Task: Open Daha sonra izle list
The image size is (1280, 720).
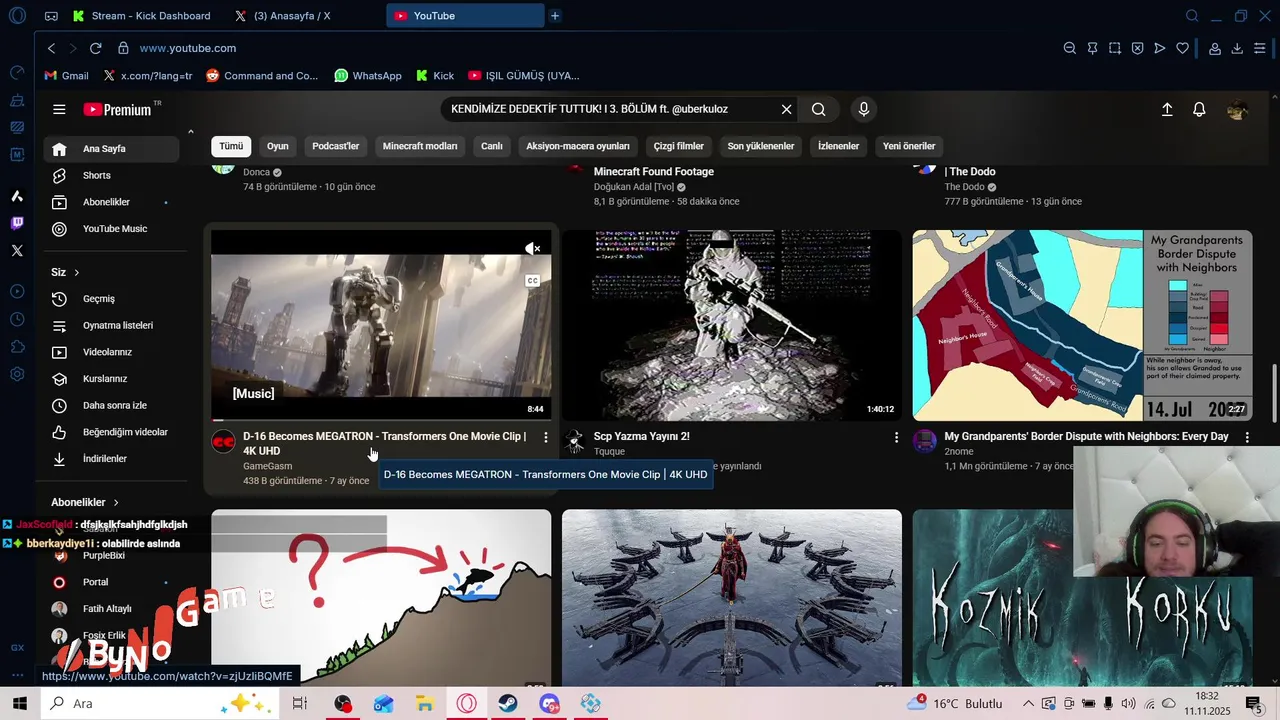Action: click(x=111, y=405)
